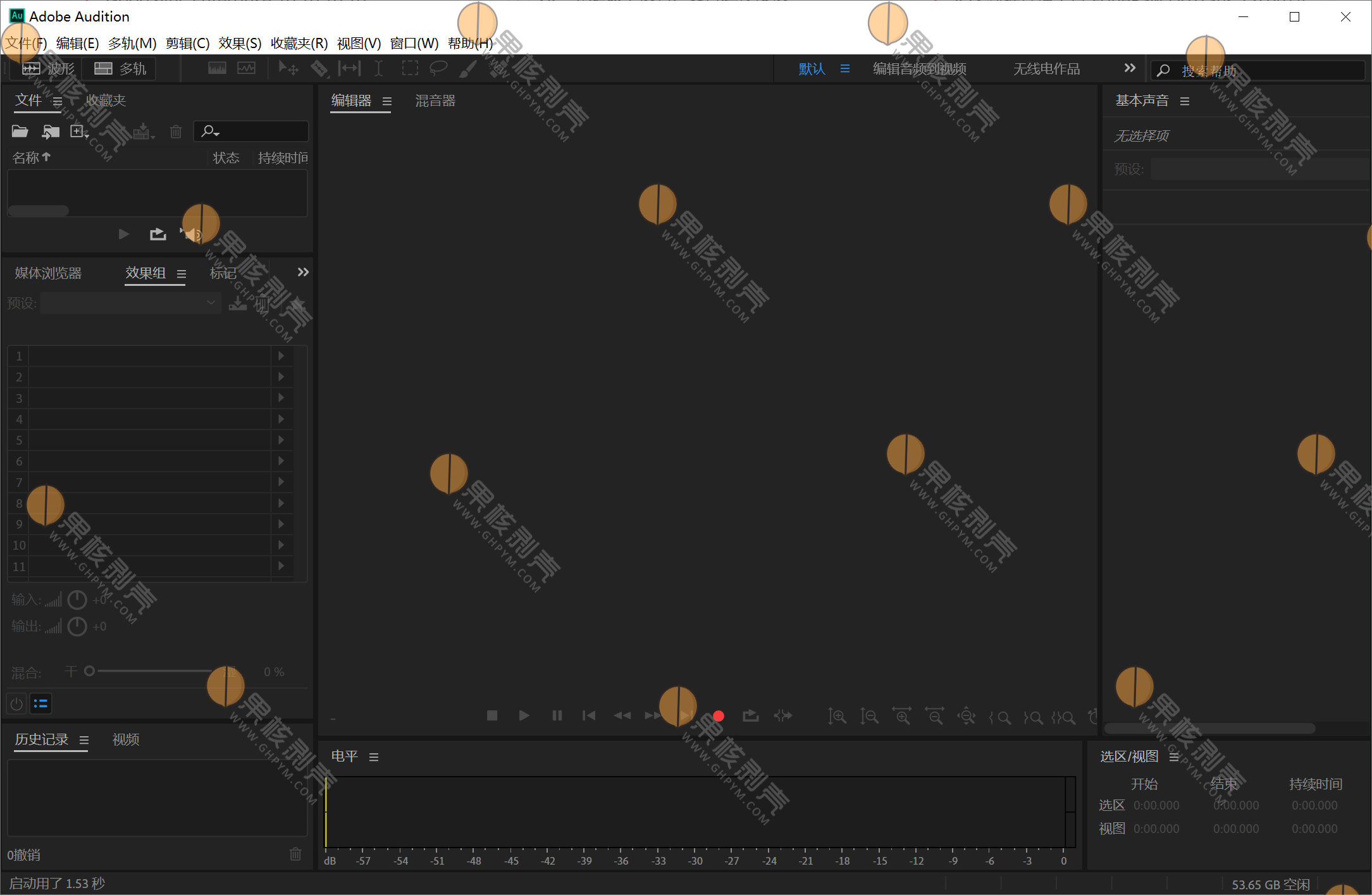Open effect slot 11 arrow menu
This screenshot has width=1372, height=895.
pyautogui.click(x=281, y=566)
